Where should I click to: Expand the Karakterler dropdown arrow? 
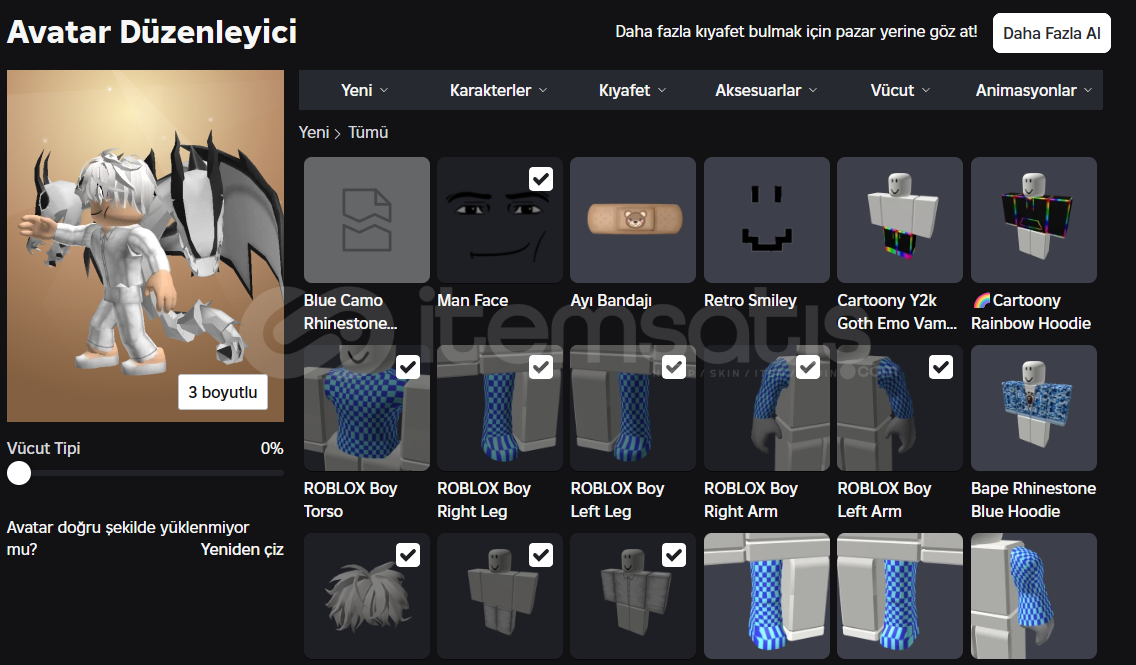click(543, 91)
